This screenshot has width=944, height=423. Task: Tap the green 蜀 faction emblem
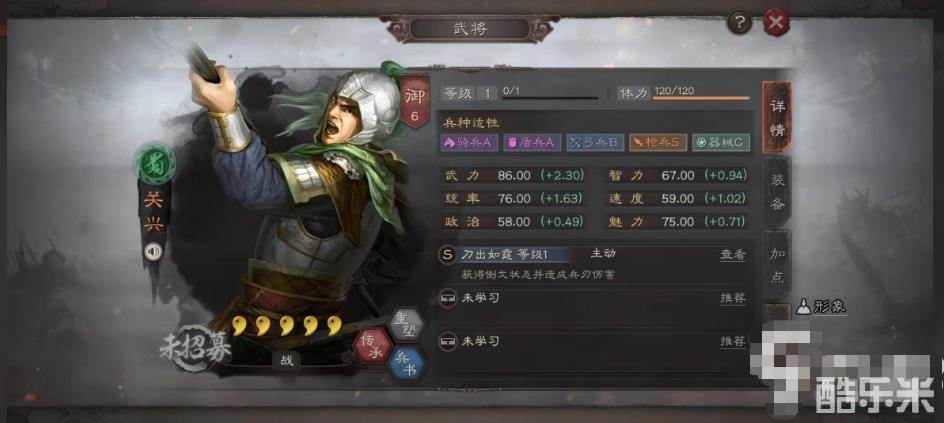[x=156, y=164]
